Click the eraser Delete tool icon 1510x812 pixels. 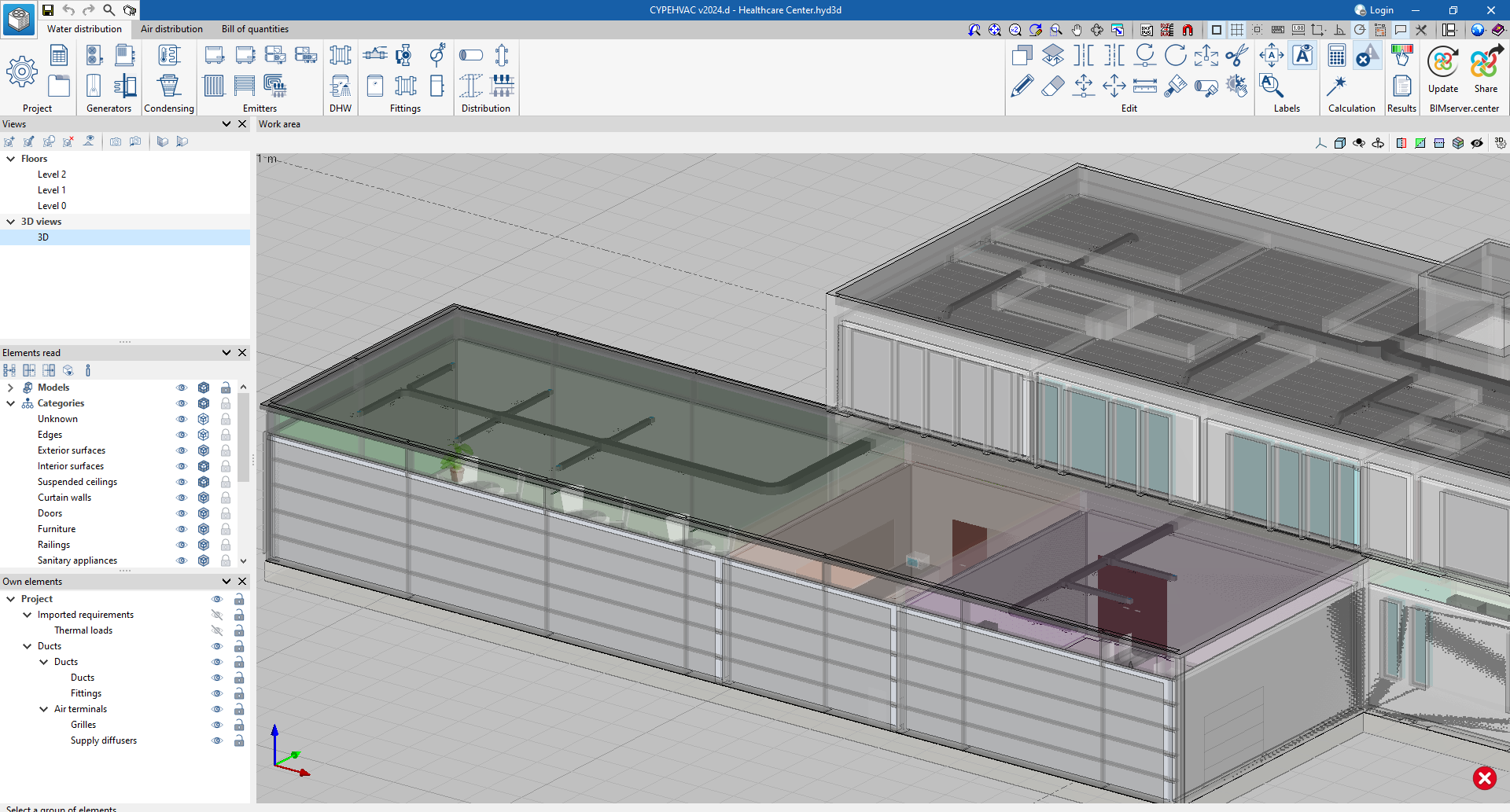tap(1052, 86)
